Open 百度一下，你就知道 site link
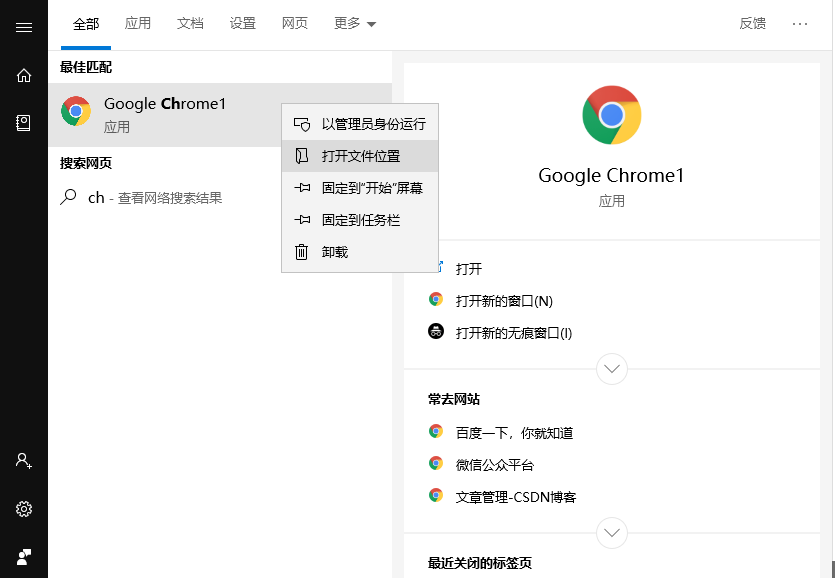The width and height of the screenshot is (835, 578). [x=514, y=433]
